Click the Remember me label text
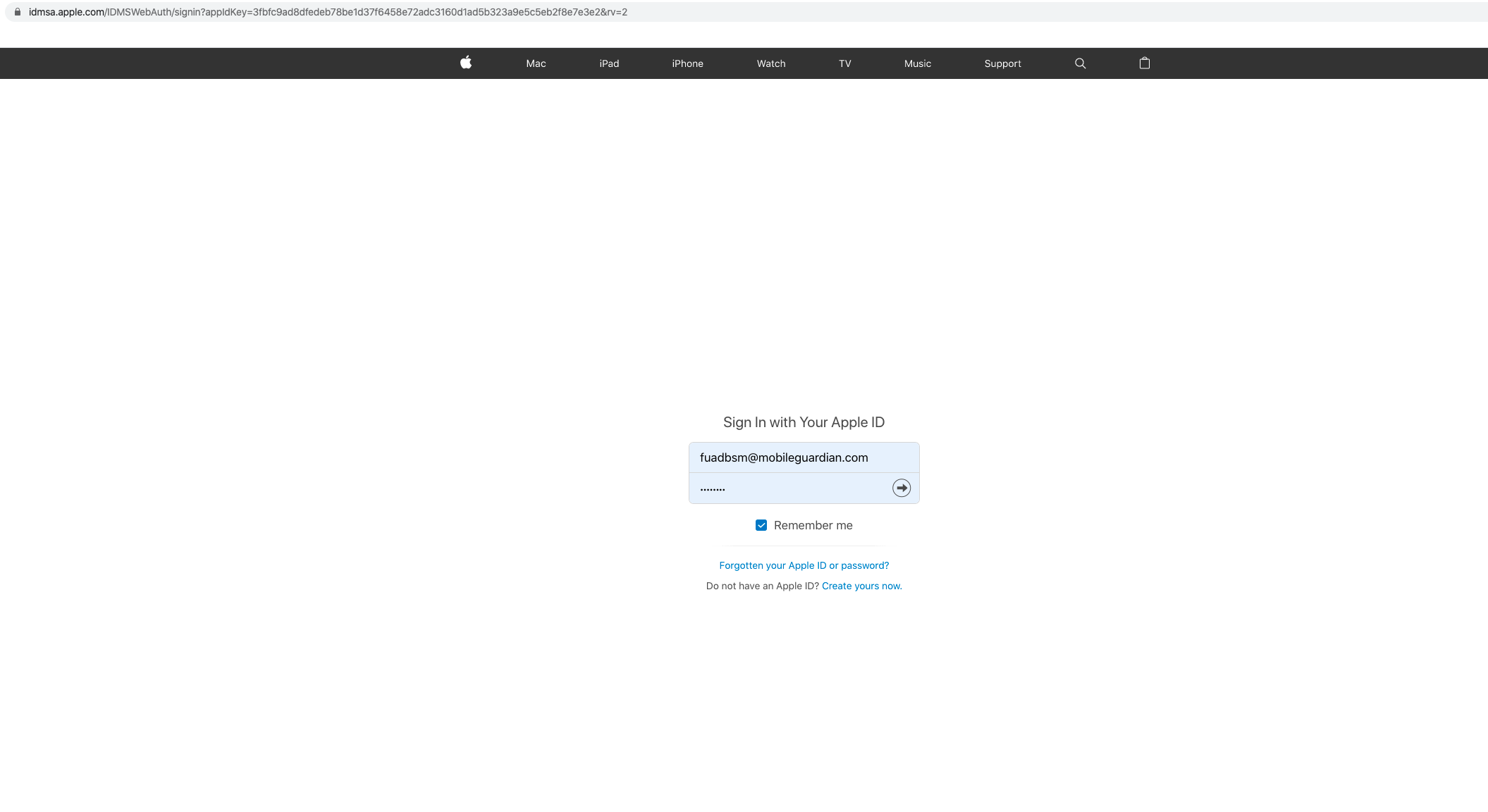Screen dimensions: 1488x812 click(813, 525)
